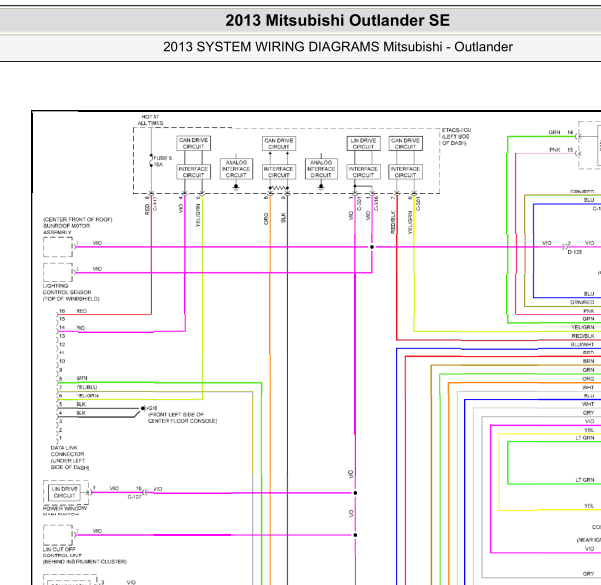
Task: Click the "2013 SYSTEM WIRING DIAGRAMS" subtitle line
Action: [x=338, y=47]
